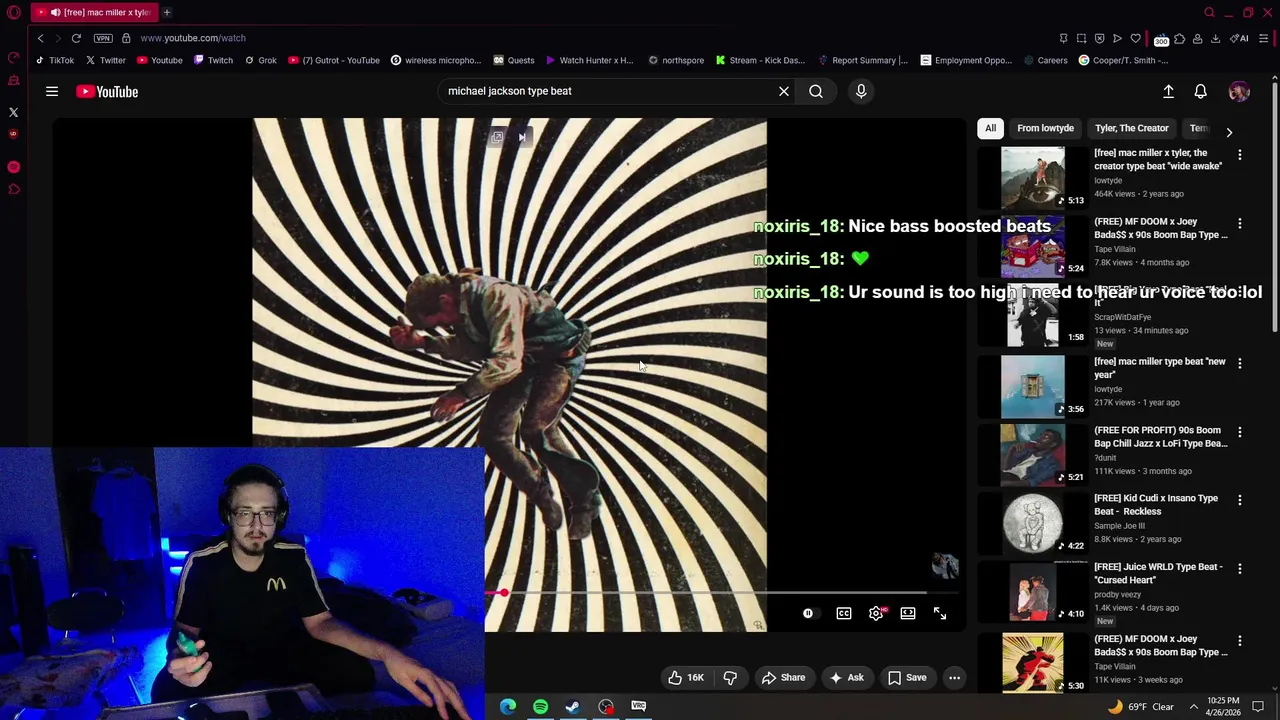Open Microsoft Edge in the taskbar
Image resolution: width=1280 pixels, height=720 pixels.
508,707
